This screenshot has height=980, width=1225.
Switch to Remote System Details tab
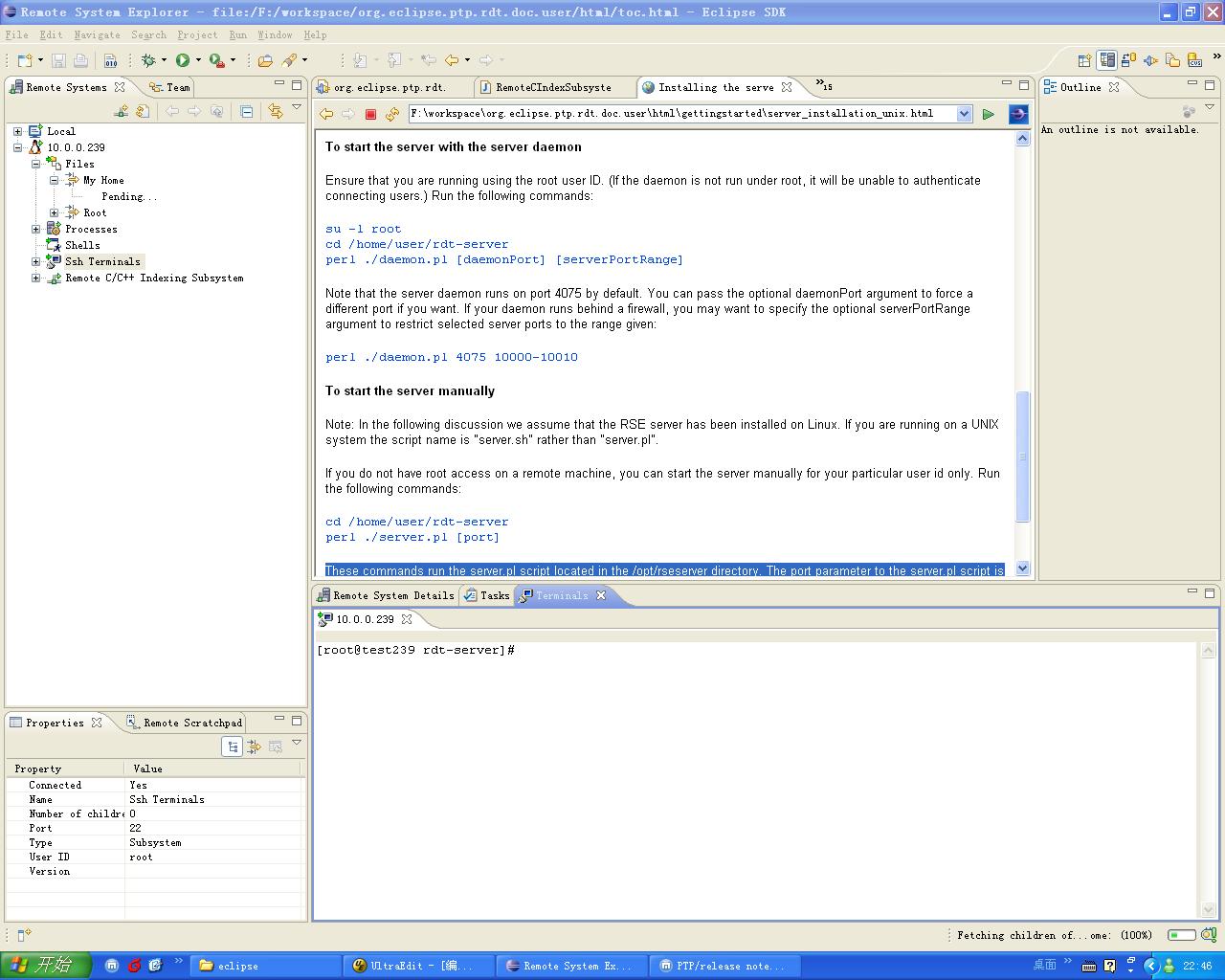pyautogui.click(x=386, y=595)
